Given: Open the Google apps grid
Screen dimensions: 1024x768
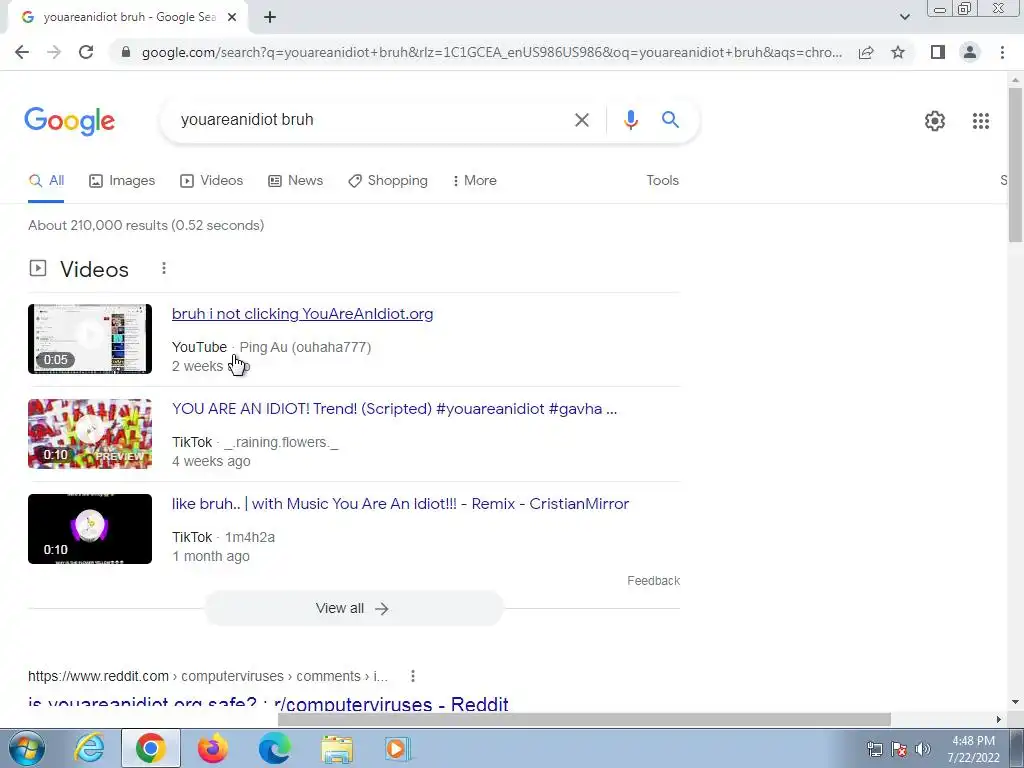Looking at the screenshot, I should [x=980, y=121].
